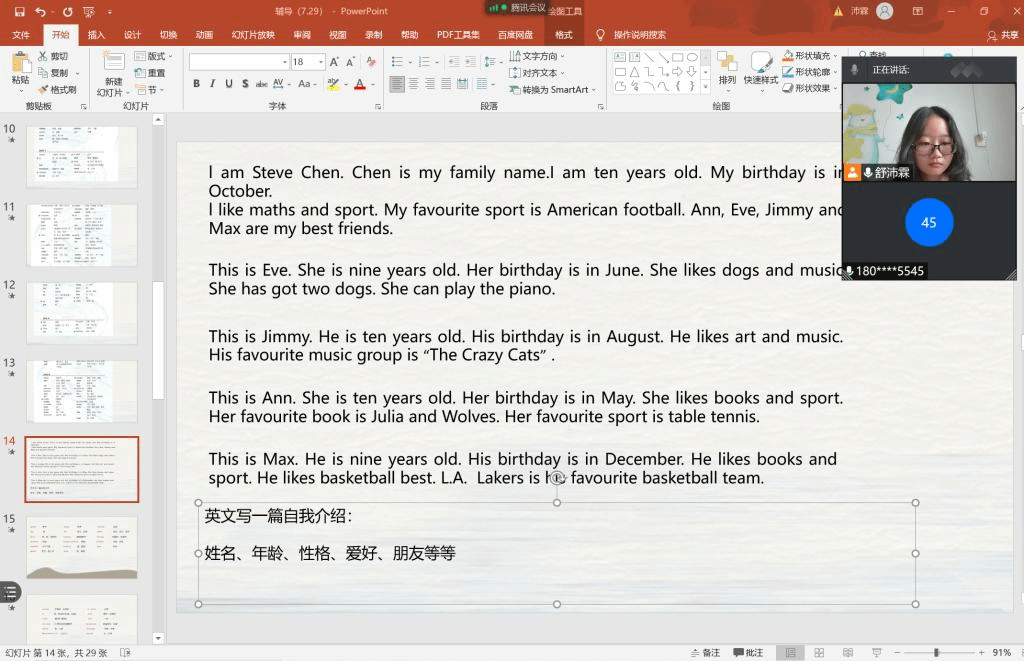Click the Undo arrow icon
This screenshot has height=661, width=1024.
pyautogui.click(x=40, y=11)
